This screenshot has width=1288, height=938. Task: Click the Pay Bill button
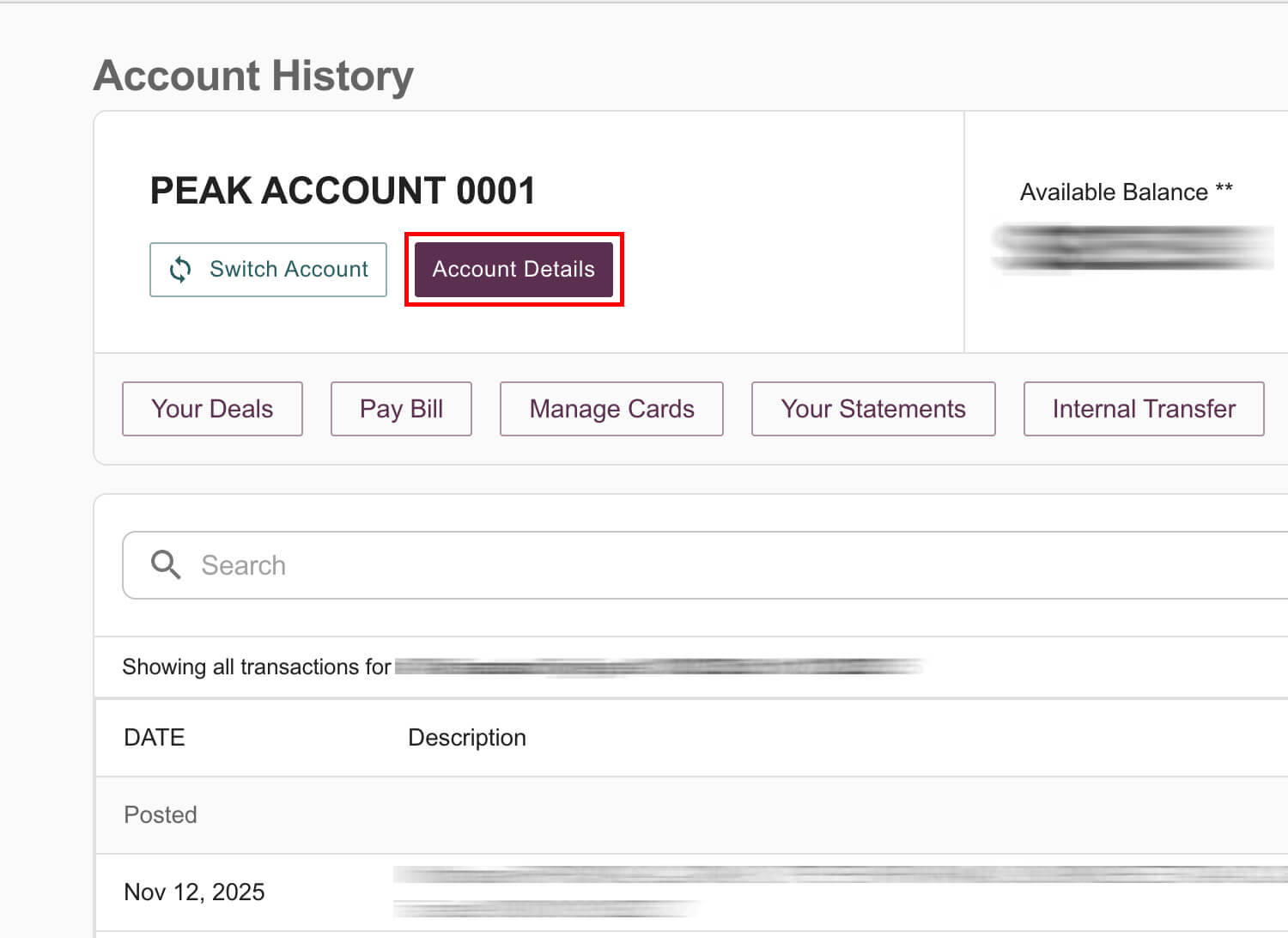click(400, 408)
